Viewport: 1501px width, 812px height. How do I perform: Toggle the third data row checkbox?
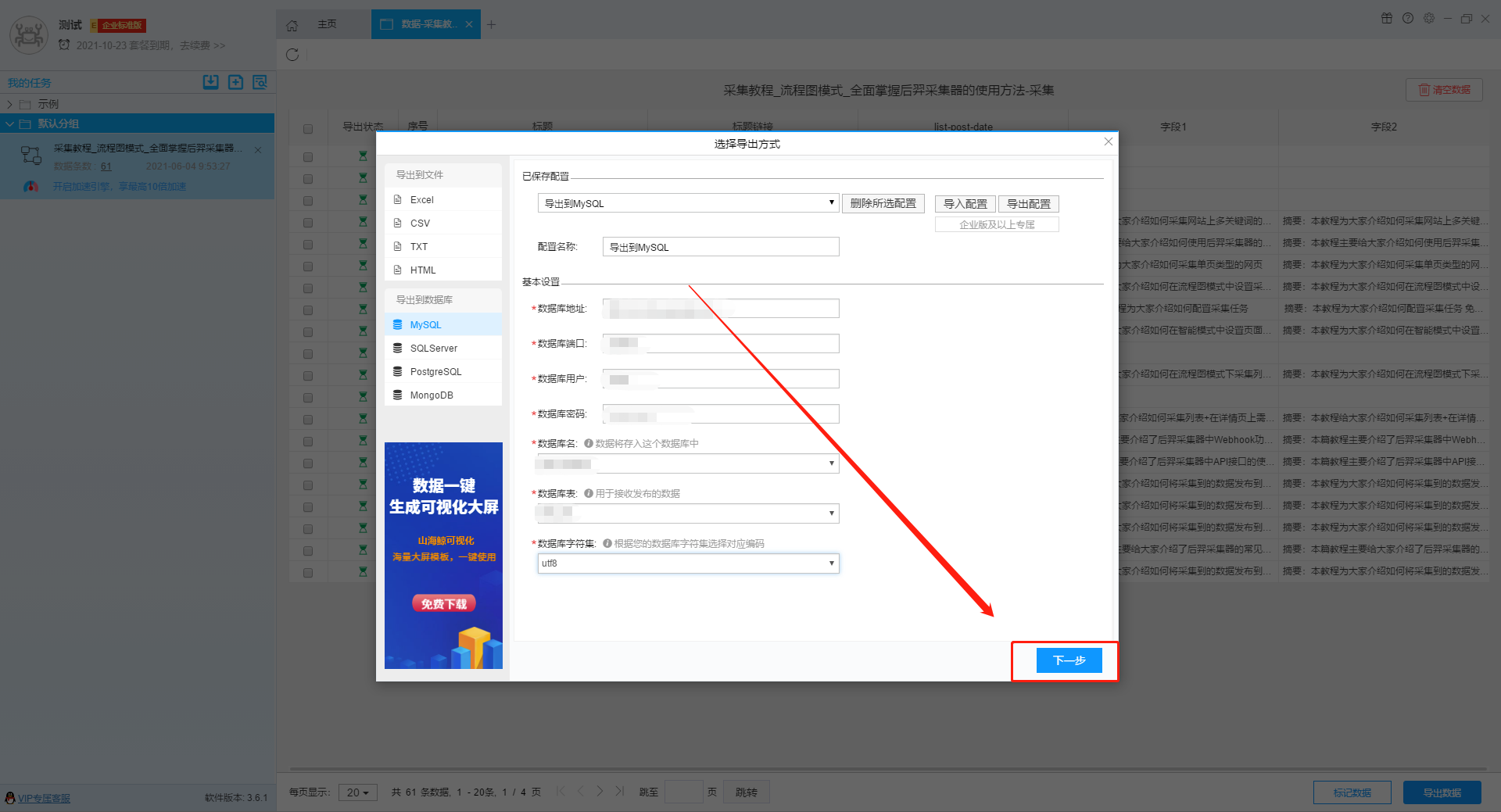[308, 201]
